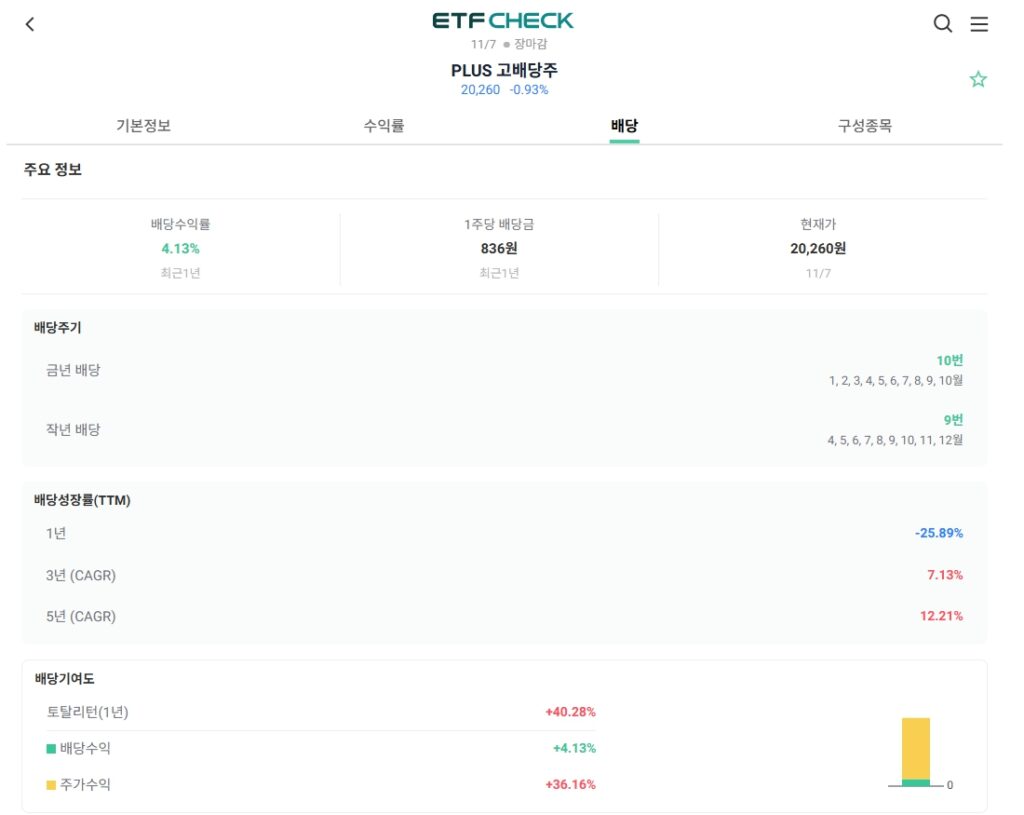1024x815 pixels.
Task: Click the 배당성장률(TTM) heading
Action: tap(82, 500)
